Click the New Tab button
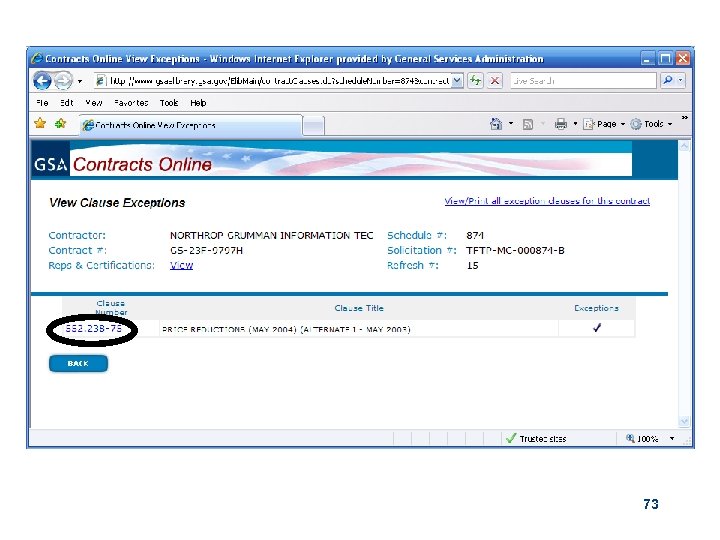The width and height of the screenshot is (720, 540). (x=314, y=126)
